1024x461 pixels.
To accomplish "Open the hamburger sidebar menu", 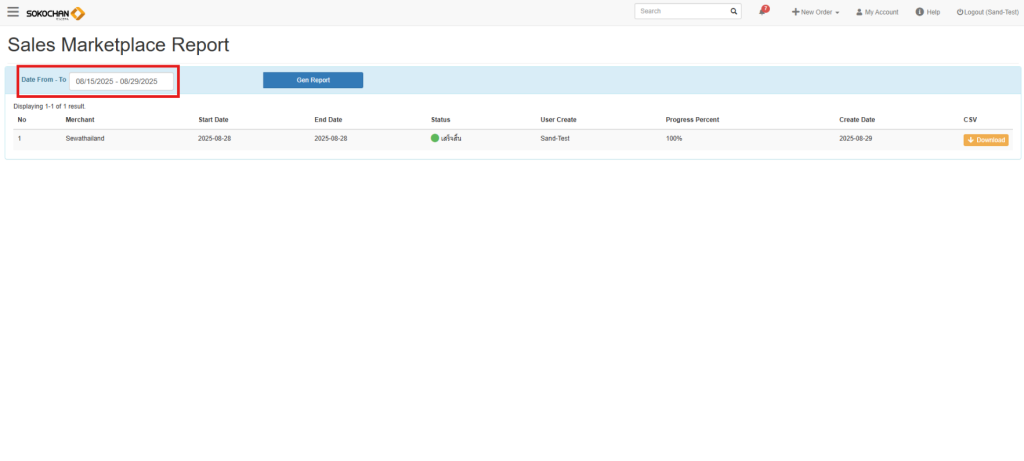I will [13, 12].
